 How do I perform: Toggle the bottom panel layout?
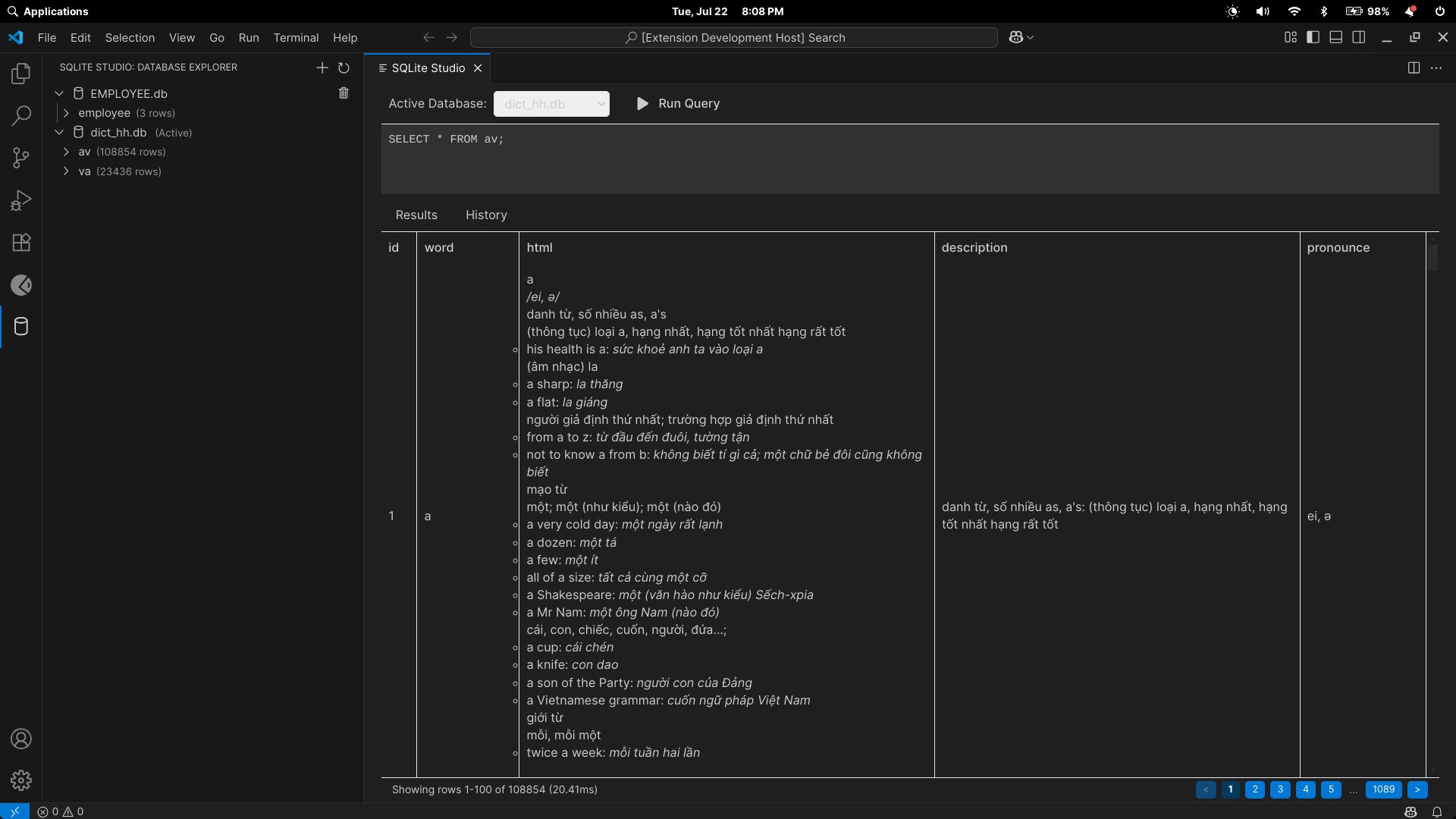click(x=1336, y=37)
